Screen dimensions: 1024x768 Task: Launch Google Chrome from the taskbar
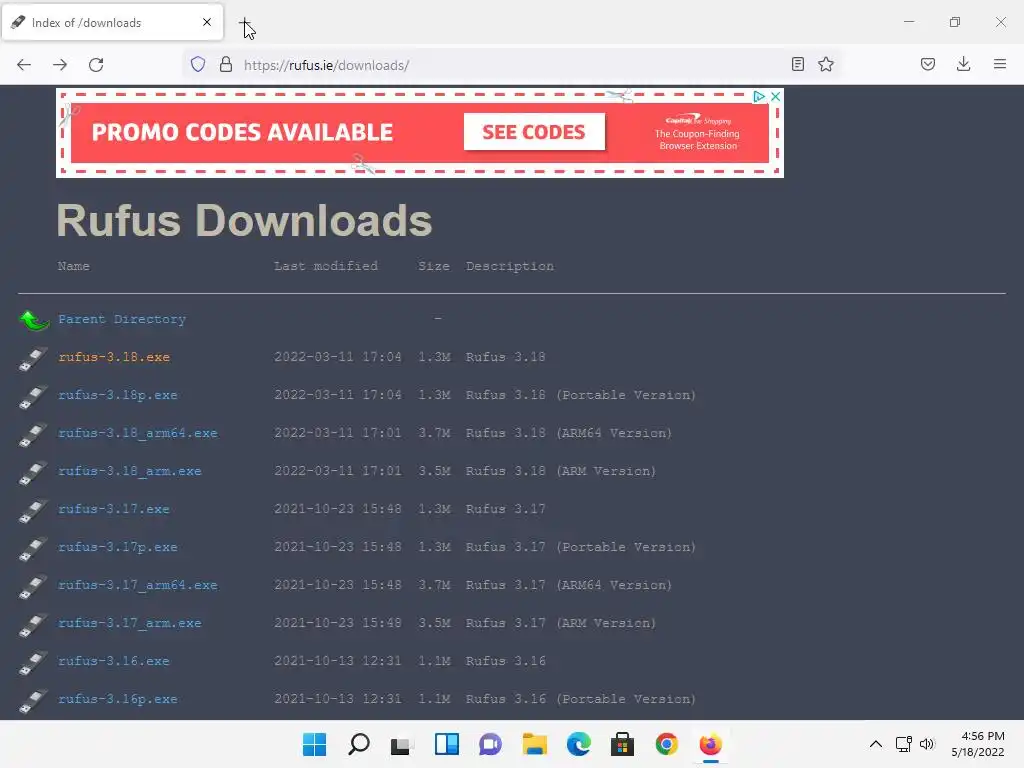[x=667, y=744]
